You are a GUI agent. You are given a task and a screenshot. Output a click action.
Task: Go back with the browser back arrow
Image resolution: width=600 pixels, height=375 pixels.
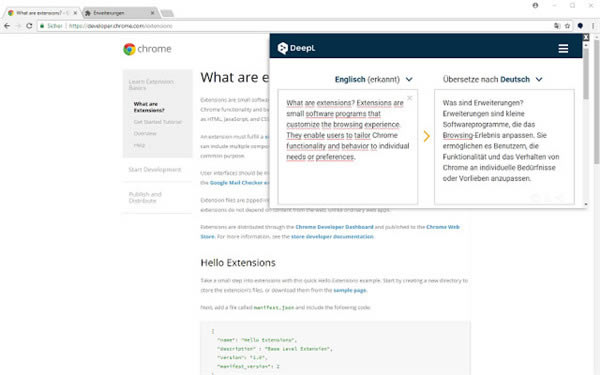click(7, 26)
